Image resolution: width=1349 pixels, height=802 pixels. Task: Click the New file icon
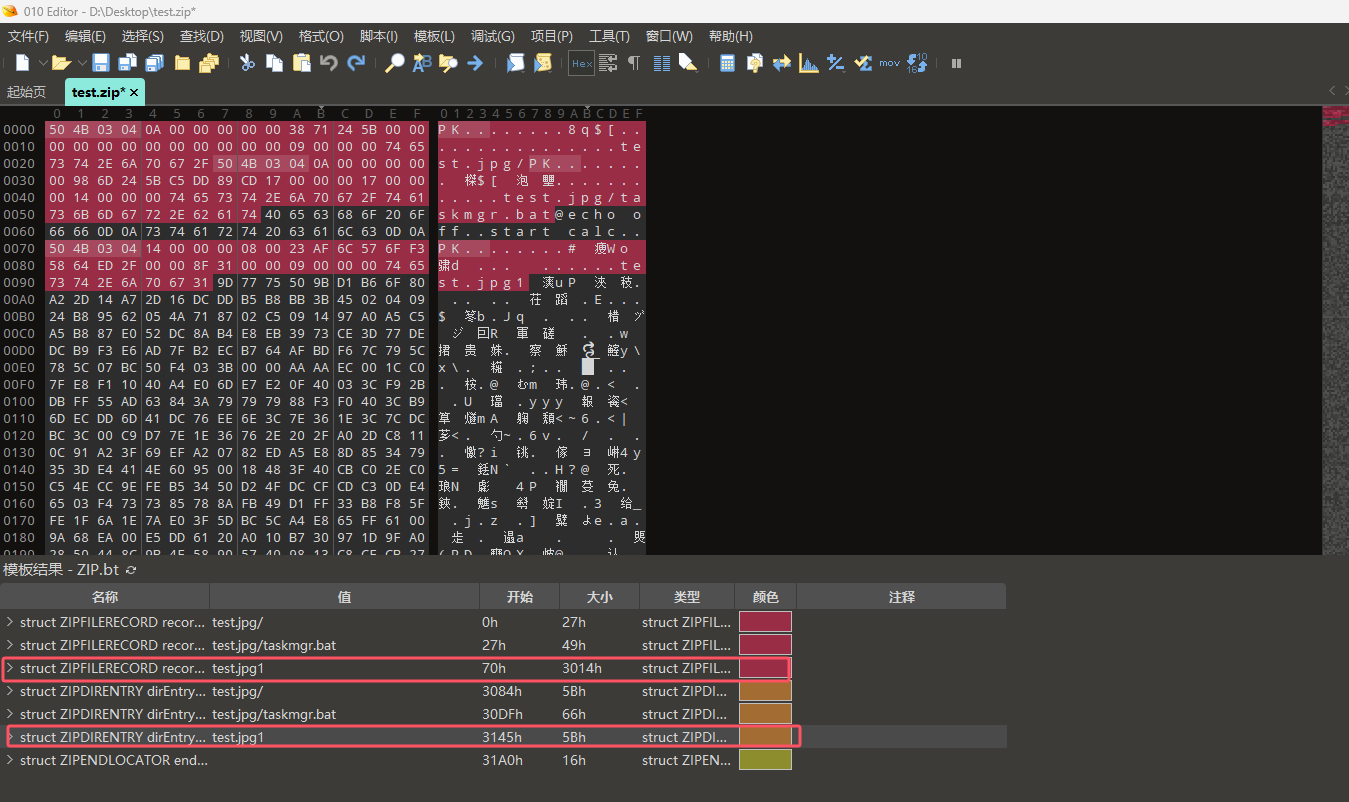(22, 63)
